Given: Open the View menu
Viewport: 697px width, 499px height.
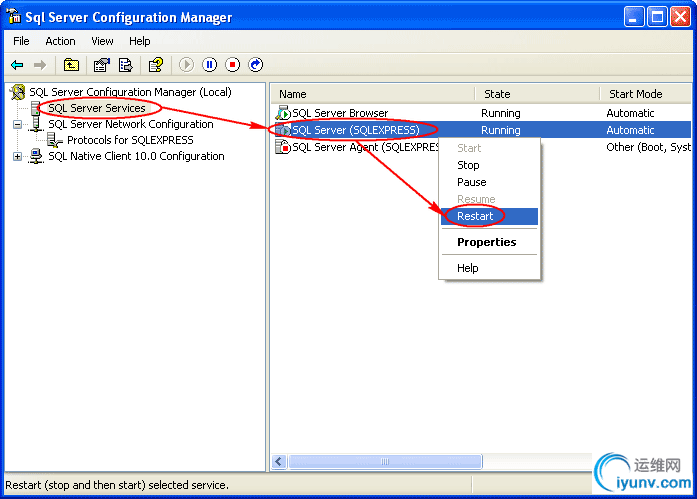Looking at the screenshot, I should coord(102,41).
